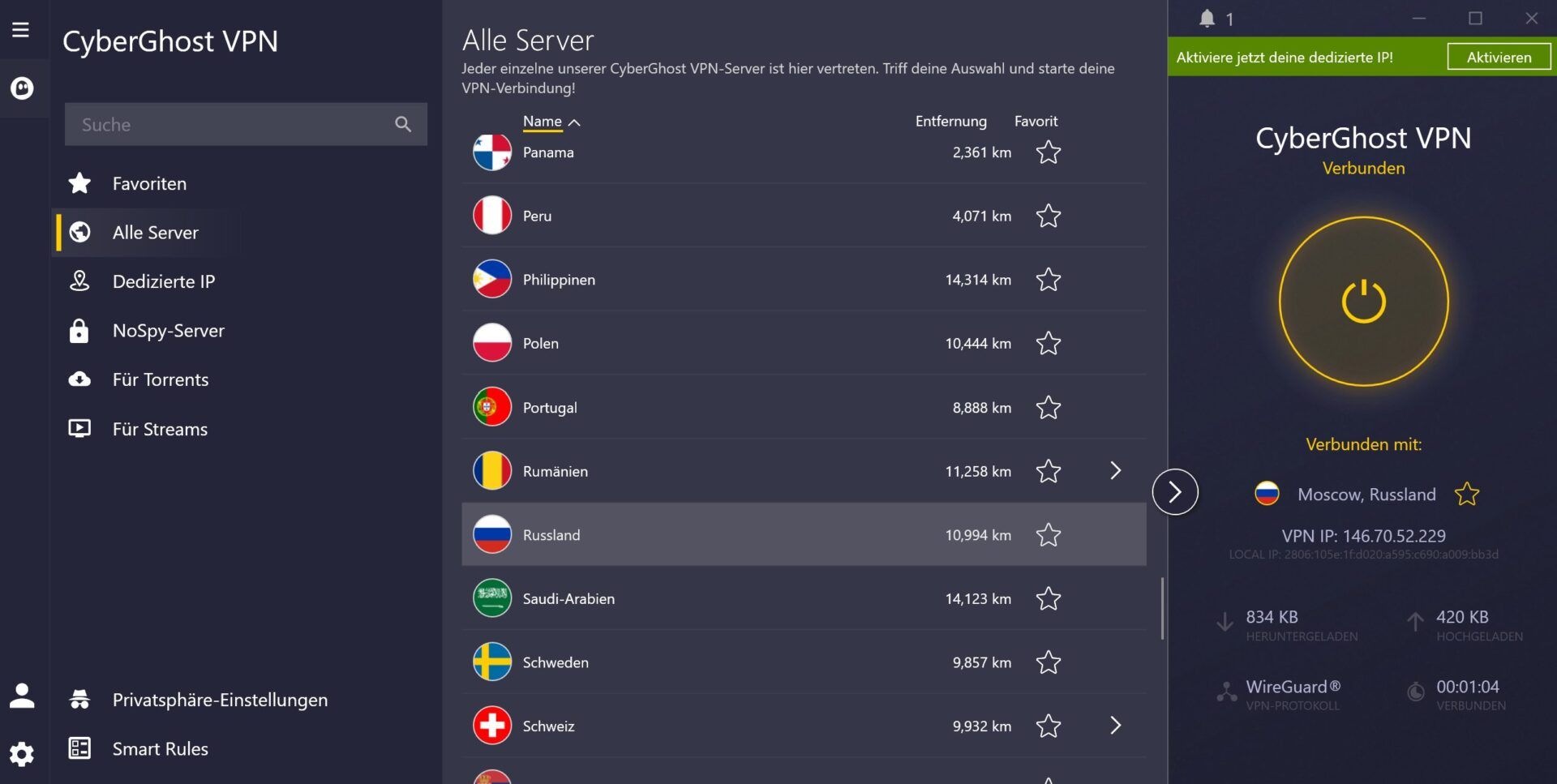Collapse server list with round arrow button
The height and width of the screenshot is (784, 1557).
click(x=1175, y=491)
